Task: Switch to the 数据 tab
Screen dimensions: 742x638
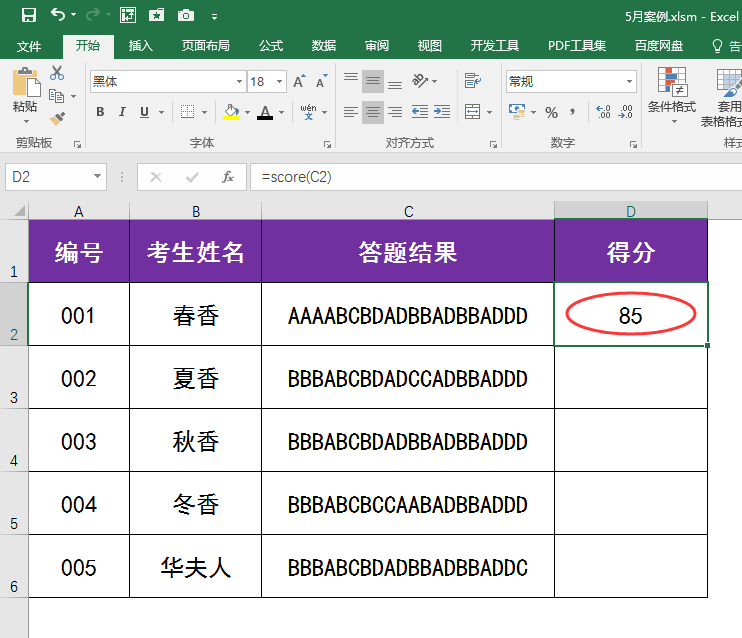Action: point(324,46)
